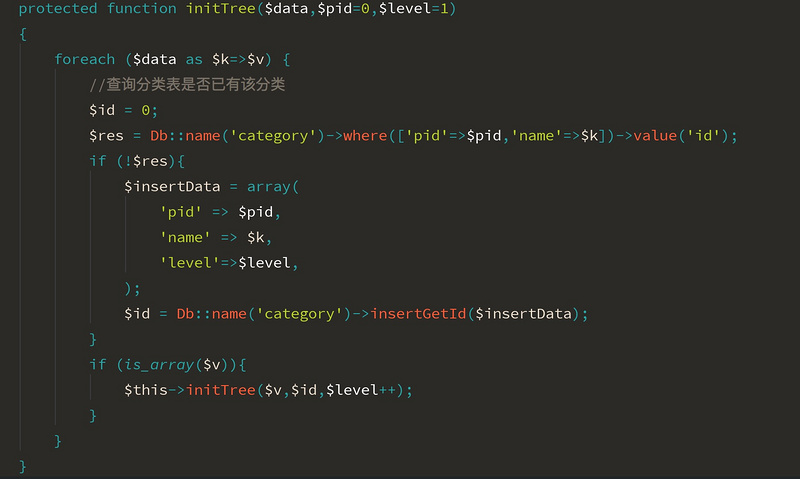This screenshot has width=800, height=479.
Task: Click the 'foreach' keyword
Action: pos(85,60)
